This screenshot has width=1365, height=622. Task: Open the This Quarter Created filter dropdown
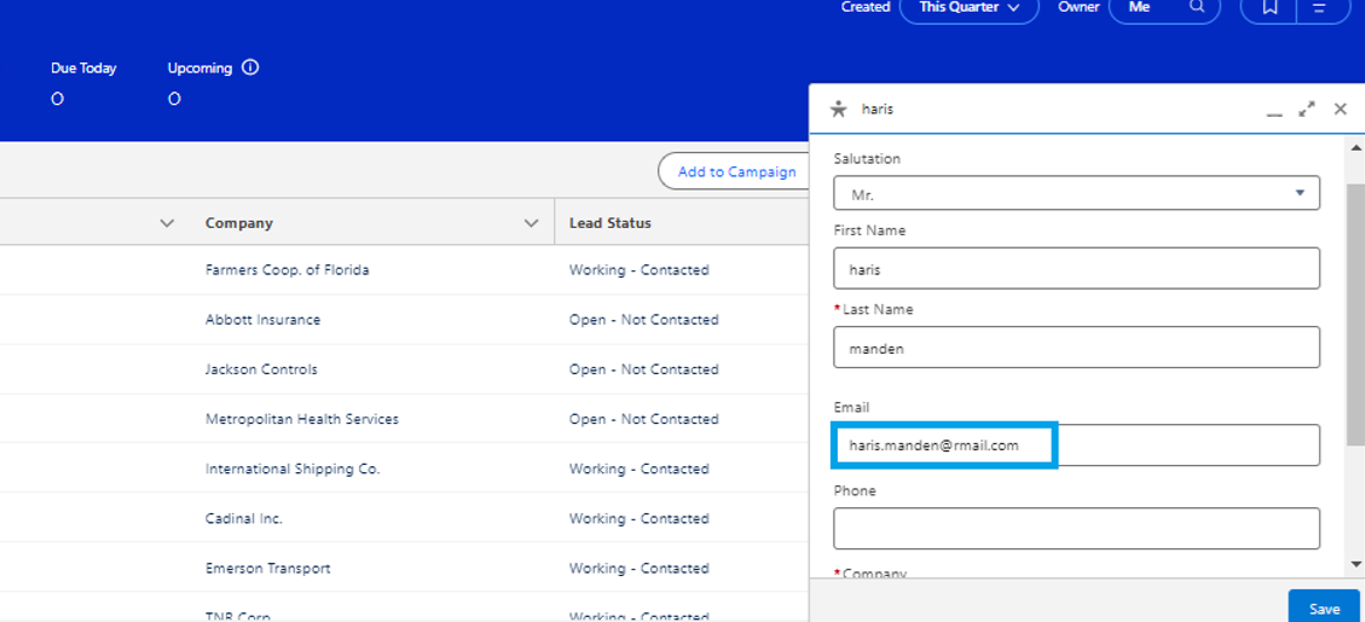(x=968, y=7)
